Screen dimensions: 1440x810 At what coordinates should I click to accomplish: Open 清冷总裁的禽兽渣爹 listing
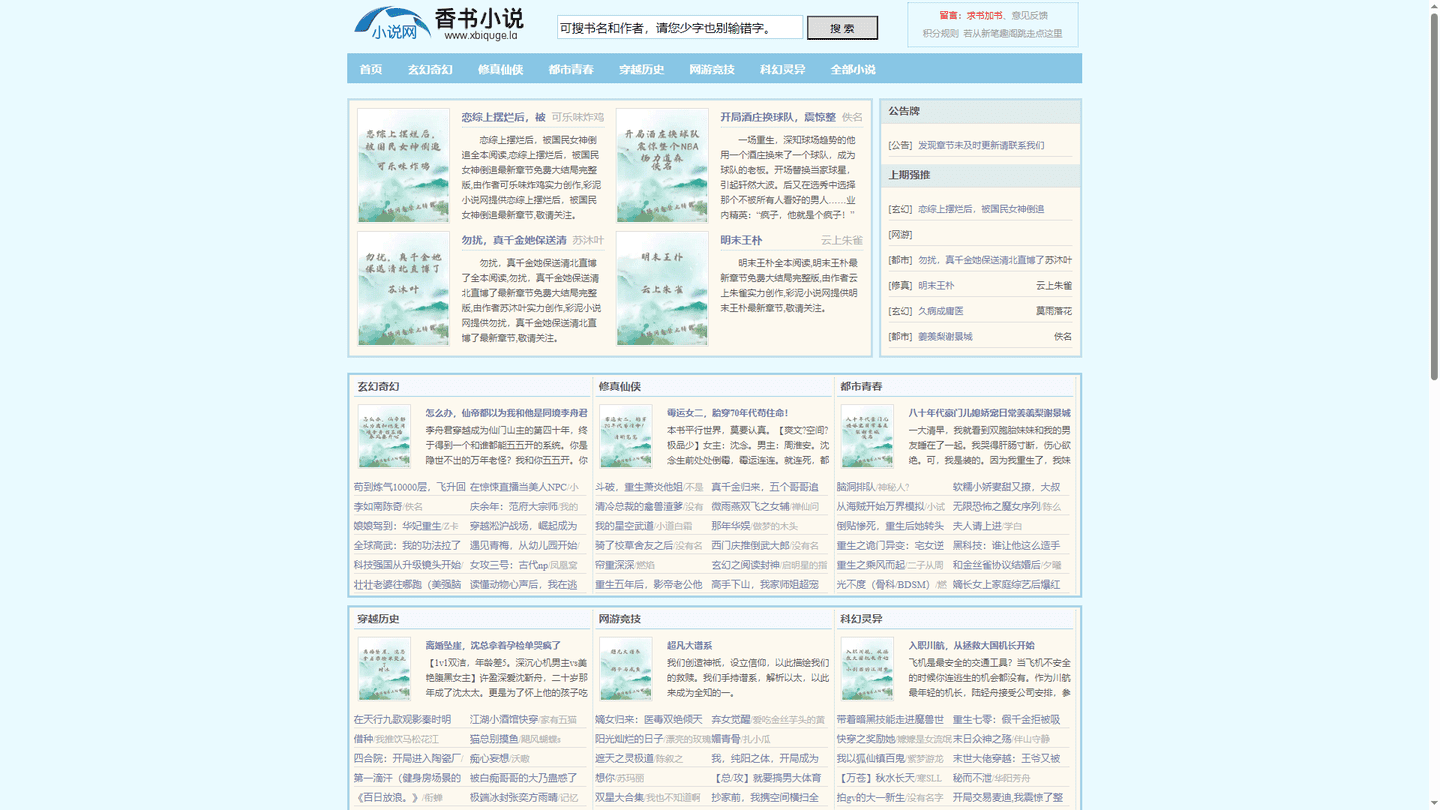coord(639,507)
